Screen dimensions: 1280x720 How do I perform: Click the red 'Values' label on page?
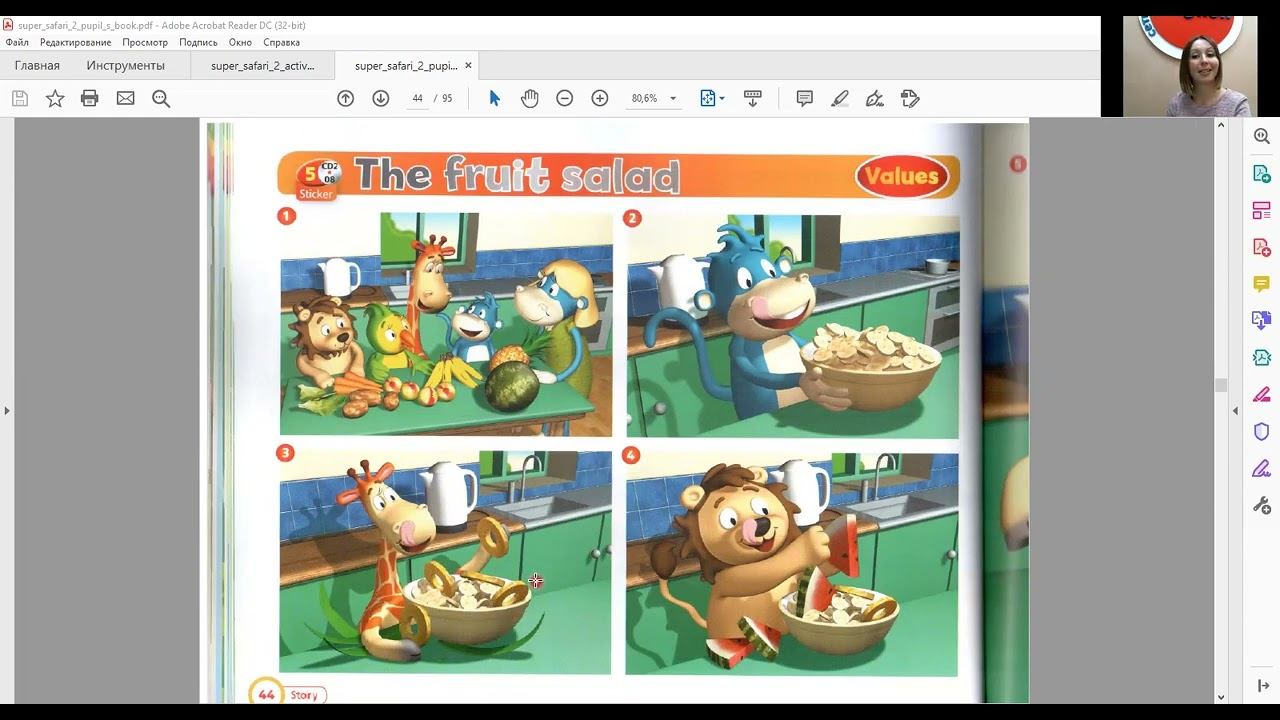coord(902,176)
